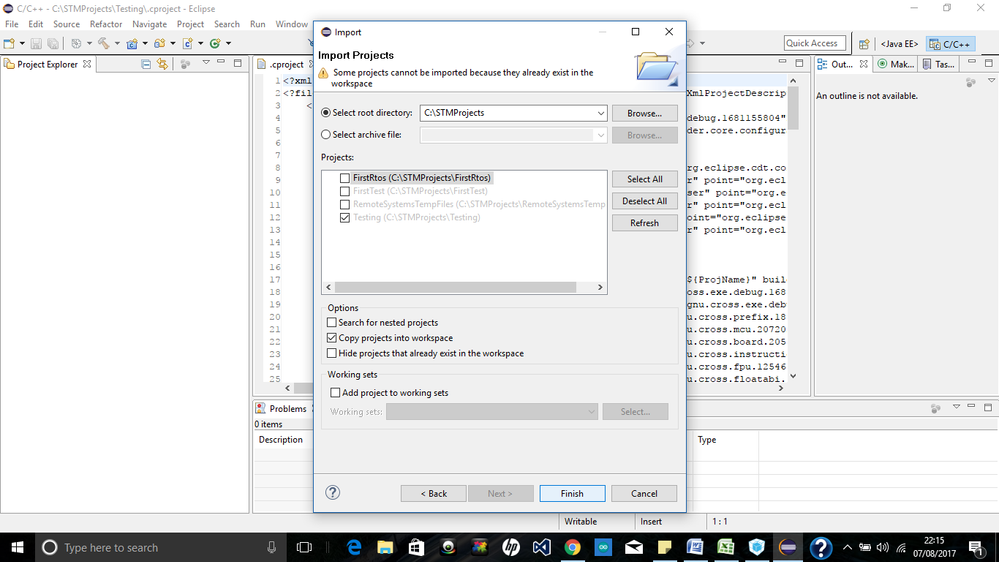Open the dropdown beside New C/C++ Project icon
Viewport: 999px width, 562px height.
coord(145,43)
